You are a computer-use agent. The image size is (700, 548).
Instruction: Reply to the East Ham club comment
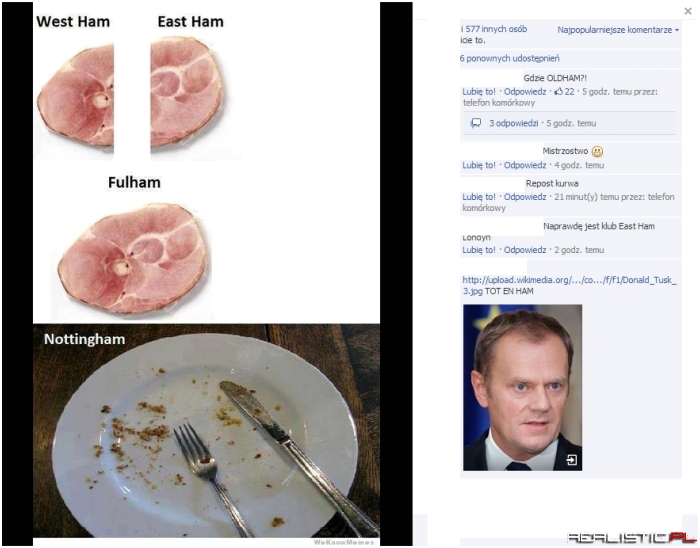point(525,250)
